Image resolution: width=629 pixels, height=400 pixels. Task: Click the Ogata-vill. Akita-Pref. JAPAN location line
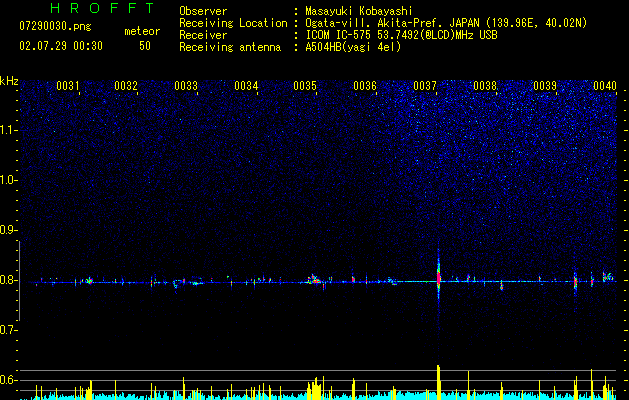(446, 23)
